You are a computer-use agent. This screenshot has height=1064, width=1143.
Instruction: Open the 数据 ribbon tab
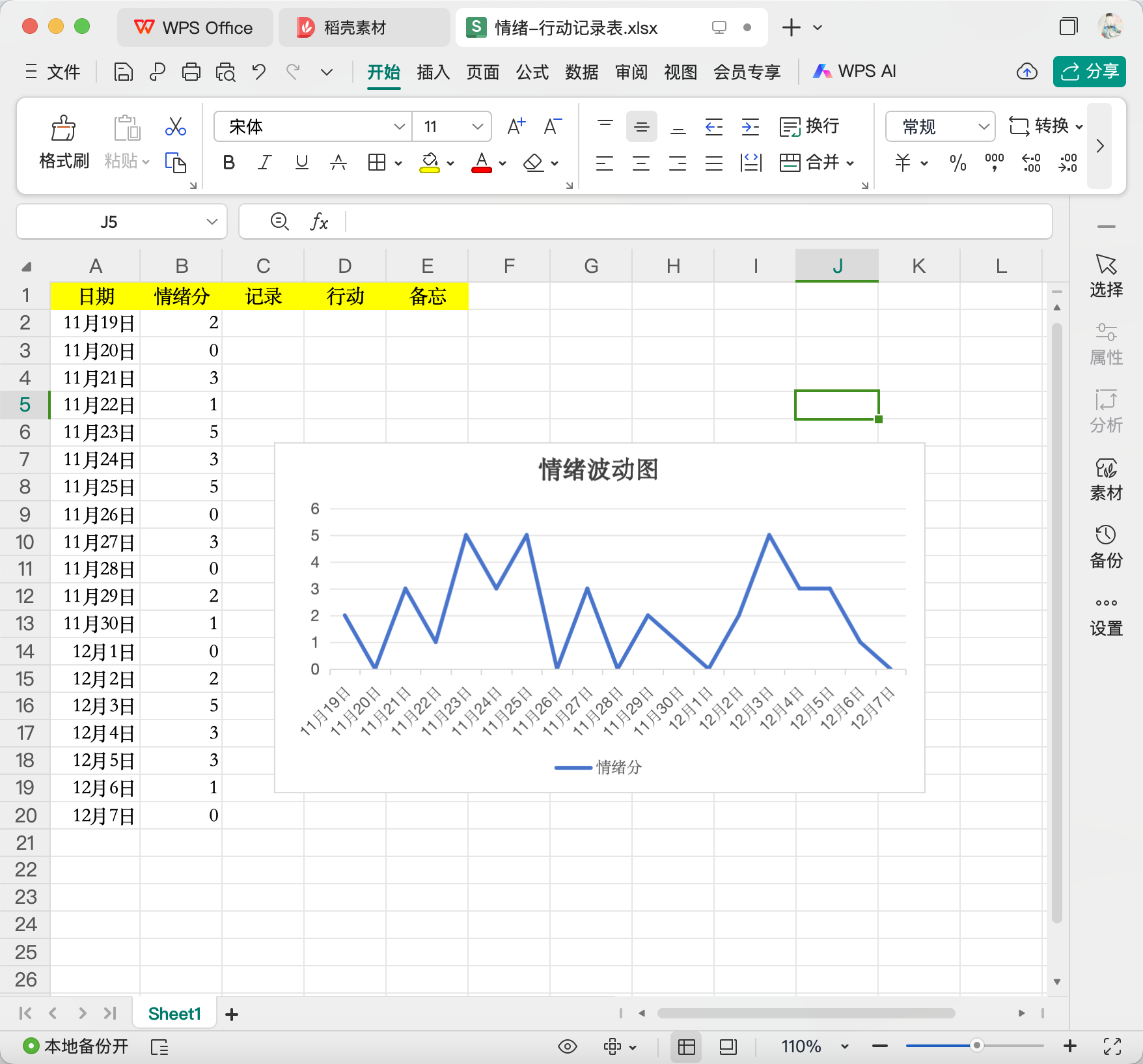pos(581,72)
